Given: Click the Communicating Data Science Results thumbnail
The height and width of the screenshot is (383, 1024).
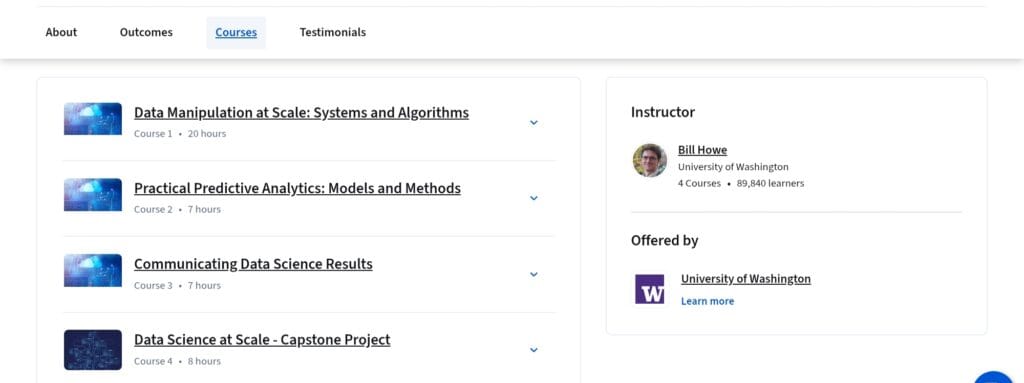Looking at the screenshot, I should (x=93, y=271).
